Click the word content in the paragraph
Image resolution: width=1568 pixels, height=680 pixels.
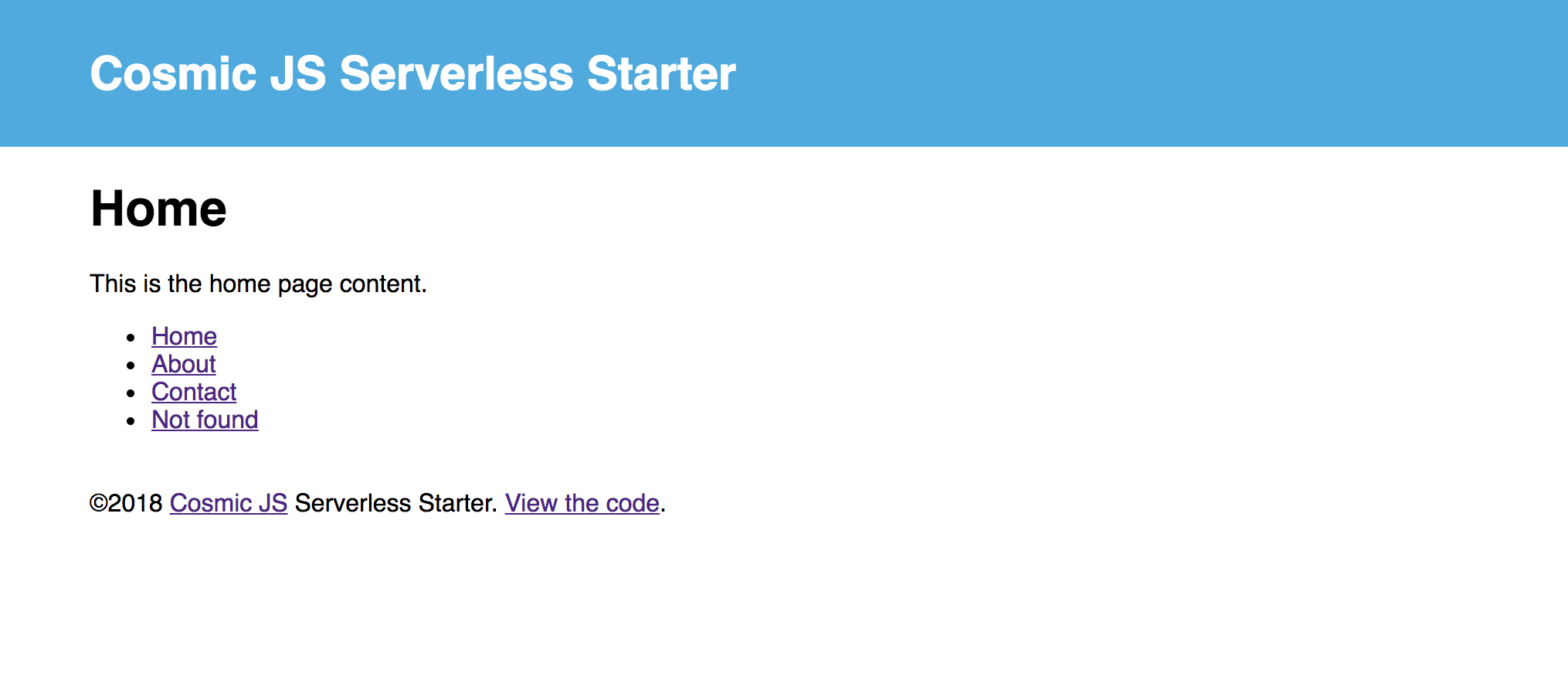pos(383,284)
